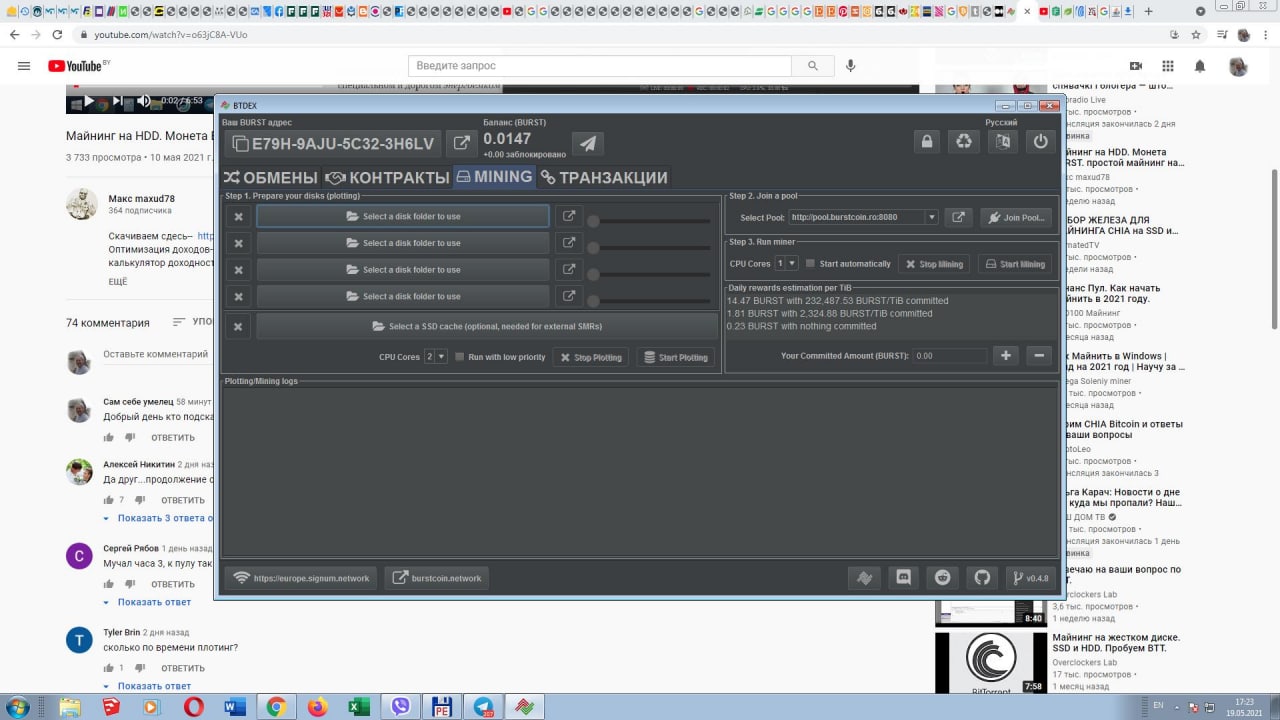Image resolution: width=1280 pixels, height=720 pixels.
Task: Click version v0.4.8 button
Action: 1030,578
